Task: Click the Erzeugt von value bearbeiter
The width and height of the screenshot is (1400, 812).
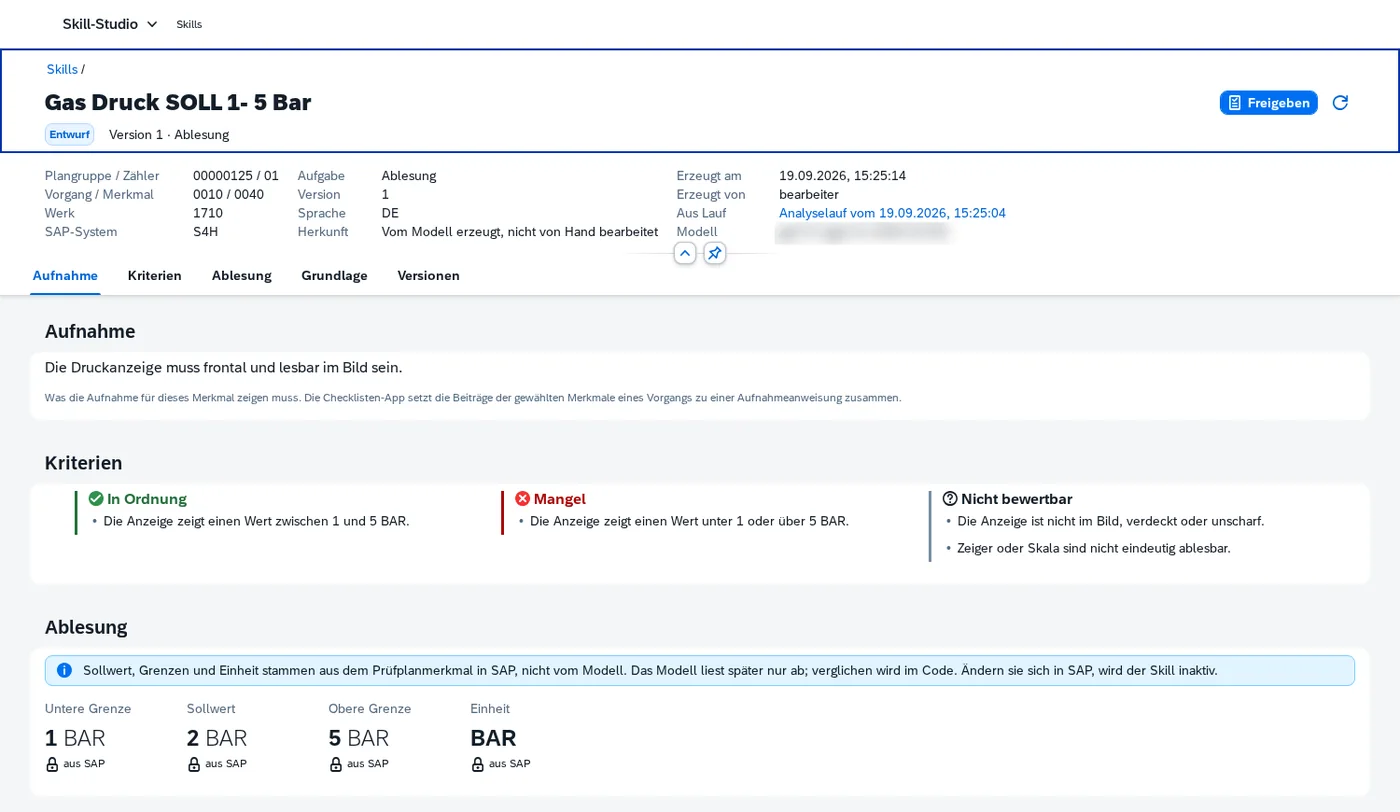Action: pyautogui.click(x=809, y=194)
